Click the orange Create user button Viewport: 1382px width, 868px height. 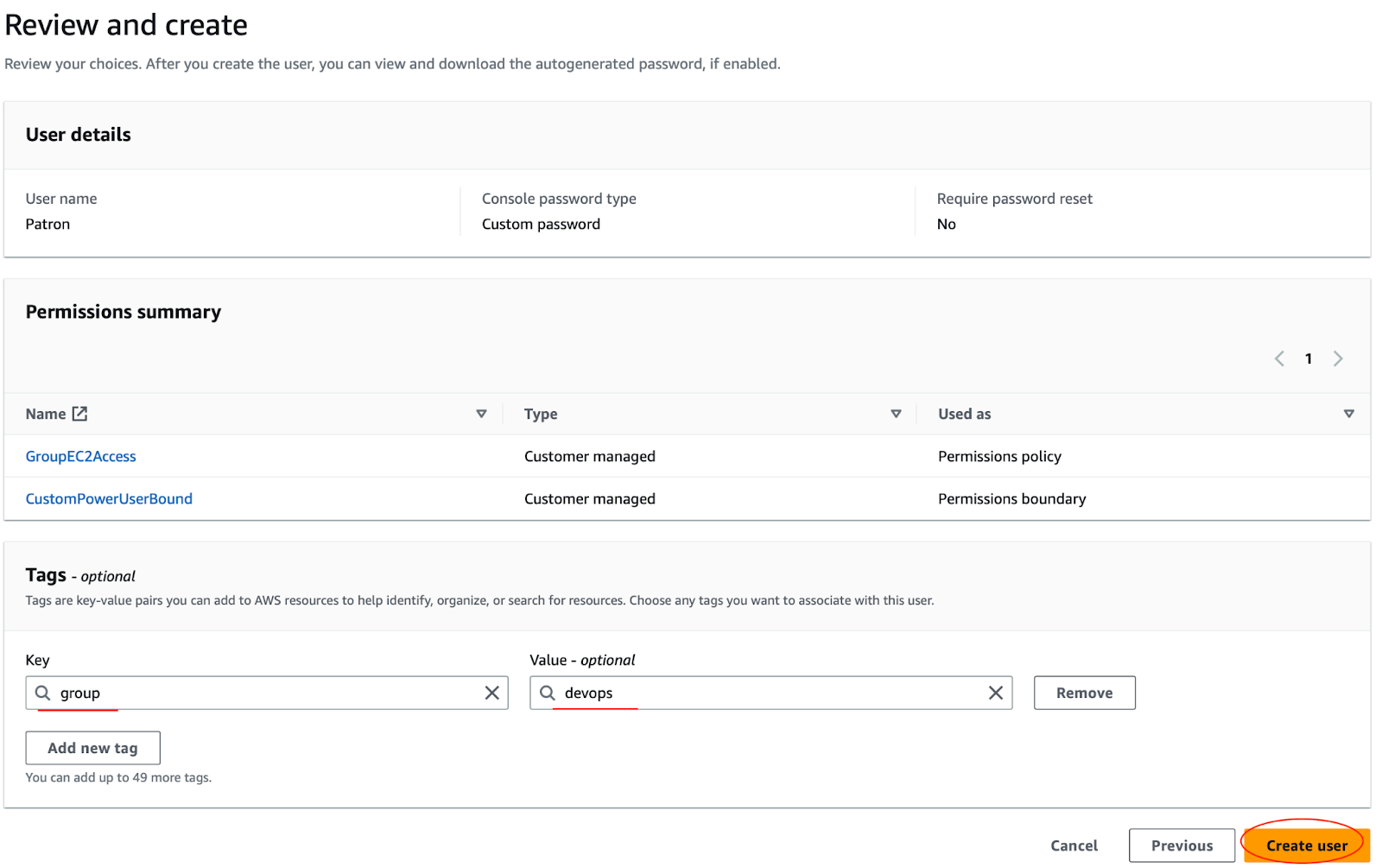(1306, 846)
